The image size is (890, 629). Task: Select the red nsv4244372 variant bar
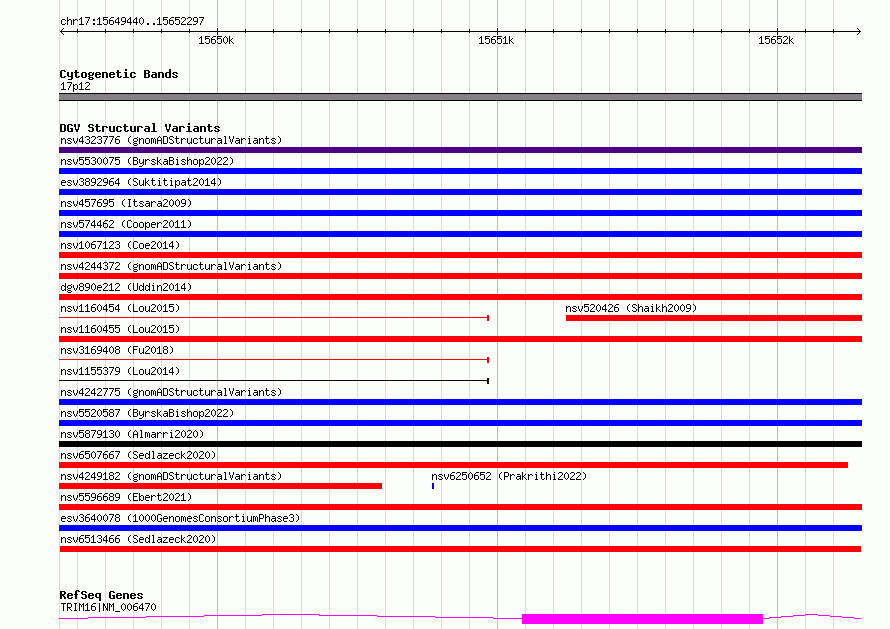point(460,276)
